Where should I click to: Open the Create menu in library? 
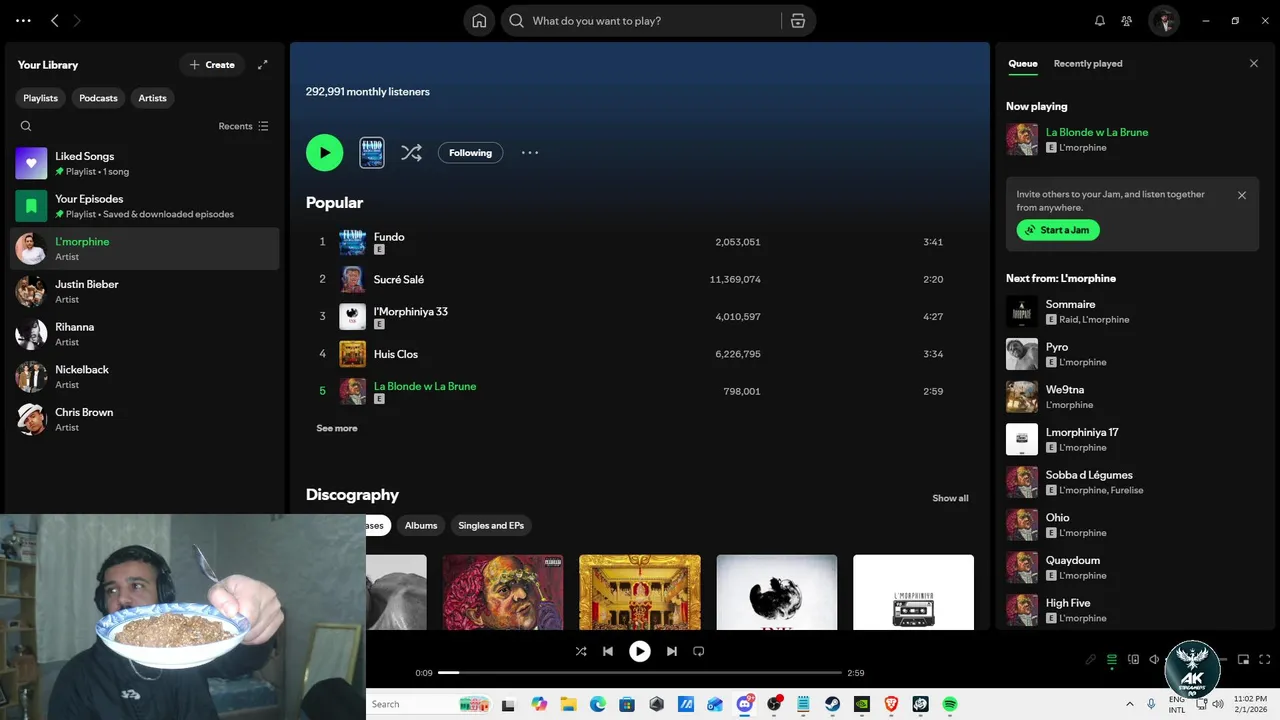tap(212, 65)
